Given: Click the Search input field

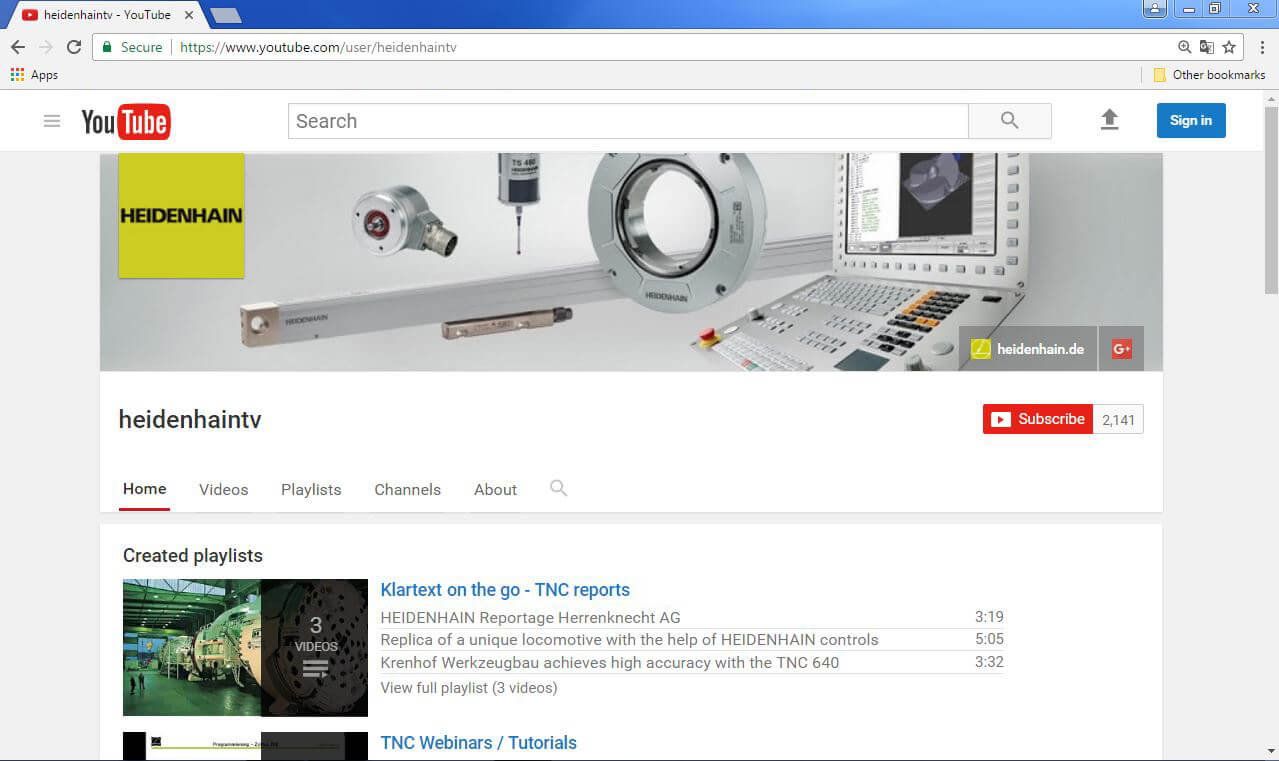Looking at the screenshot, I should 628,121.
